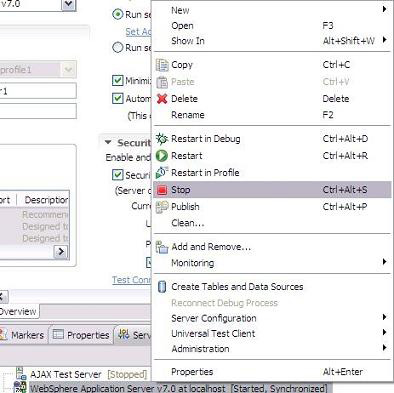Open the v7.0 version dropdown arrow
394x393 pixels.
pos(69,5)
